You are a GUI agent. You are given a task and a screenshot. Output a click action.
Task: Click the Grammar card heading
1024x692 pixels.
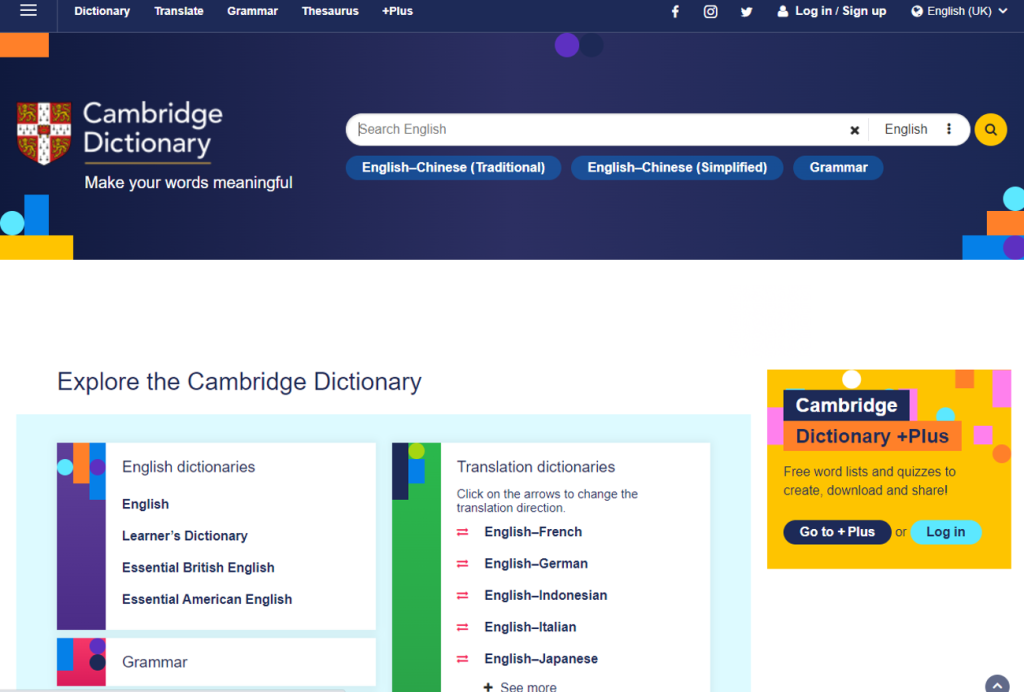coord(155,662)
